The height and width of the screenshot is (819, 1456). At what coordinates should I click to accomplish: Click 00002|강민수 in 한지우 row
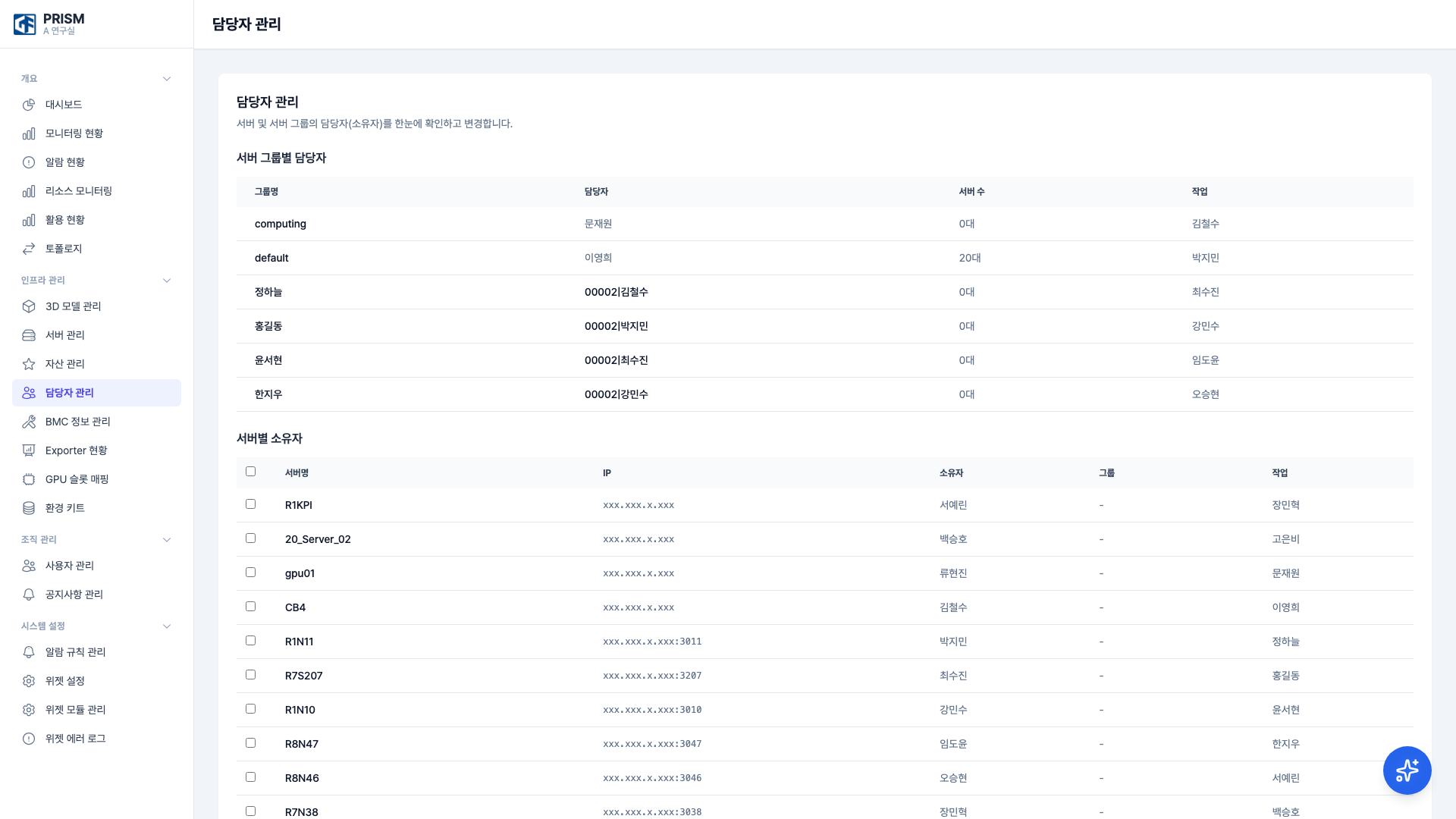tap(617, 394)
